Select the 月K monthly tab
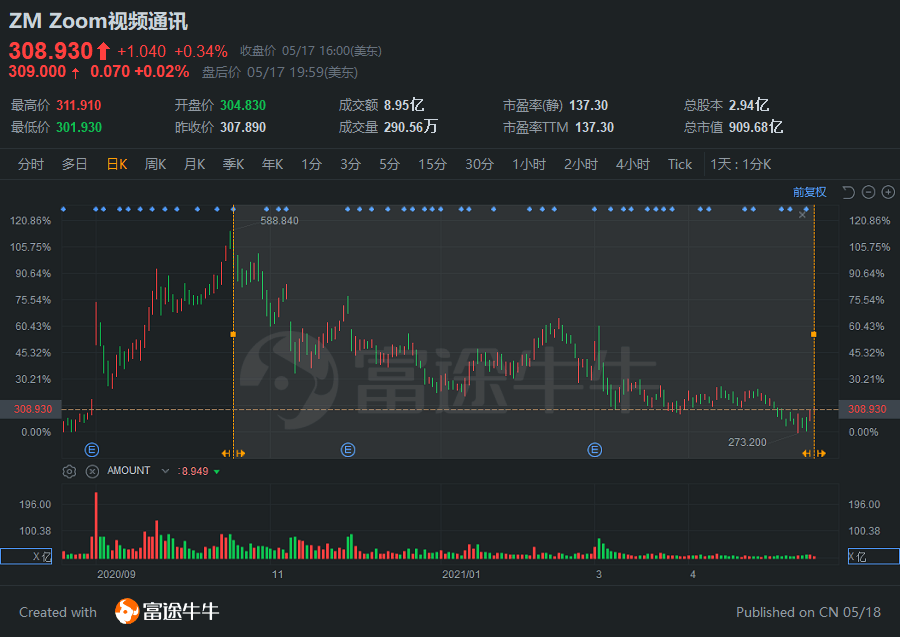The height and width of the screenshot is (637, 900). pos(195,165)
